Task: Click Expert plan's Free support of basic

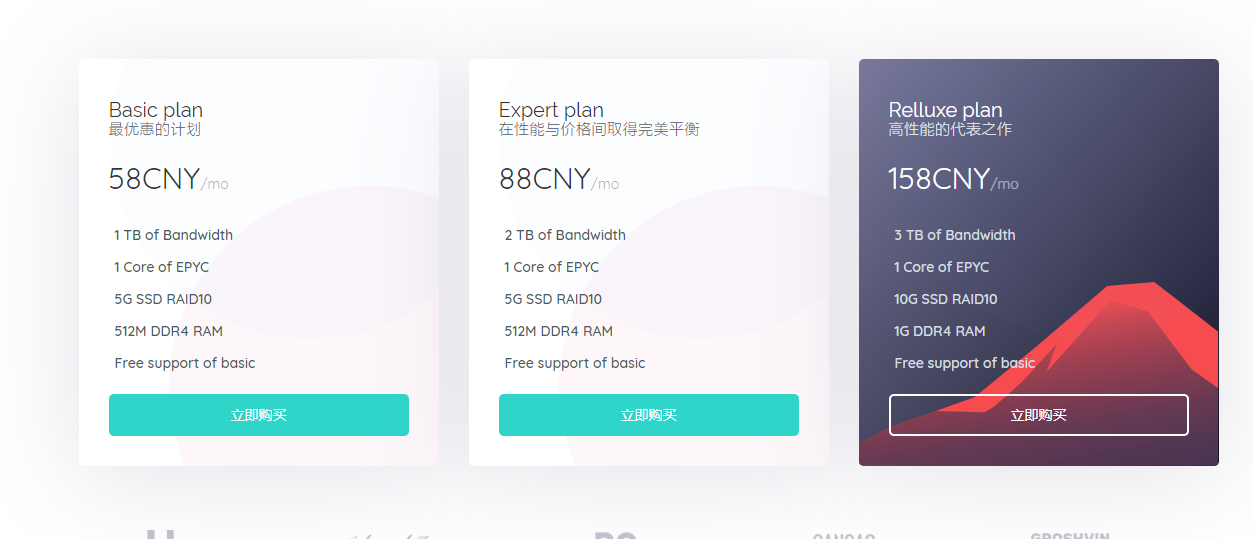Action: coord(575,363)
